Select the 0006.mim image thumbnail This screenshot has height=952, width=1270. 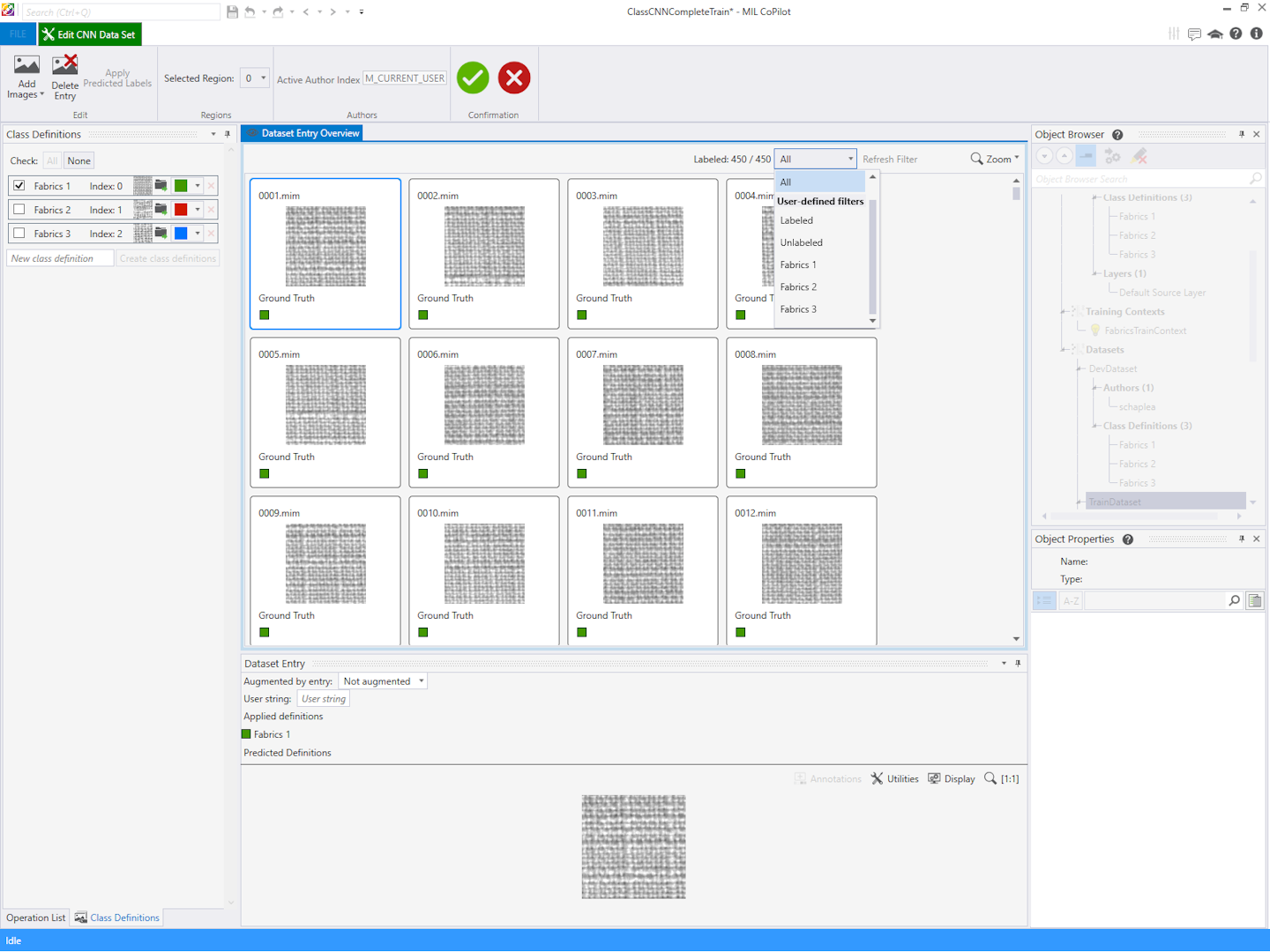coord(484,405)
